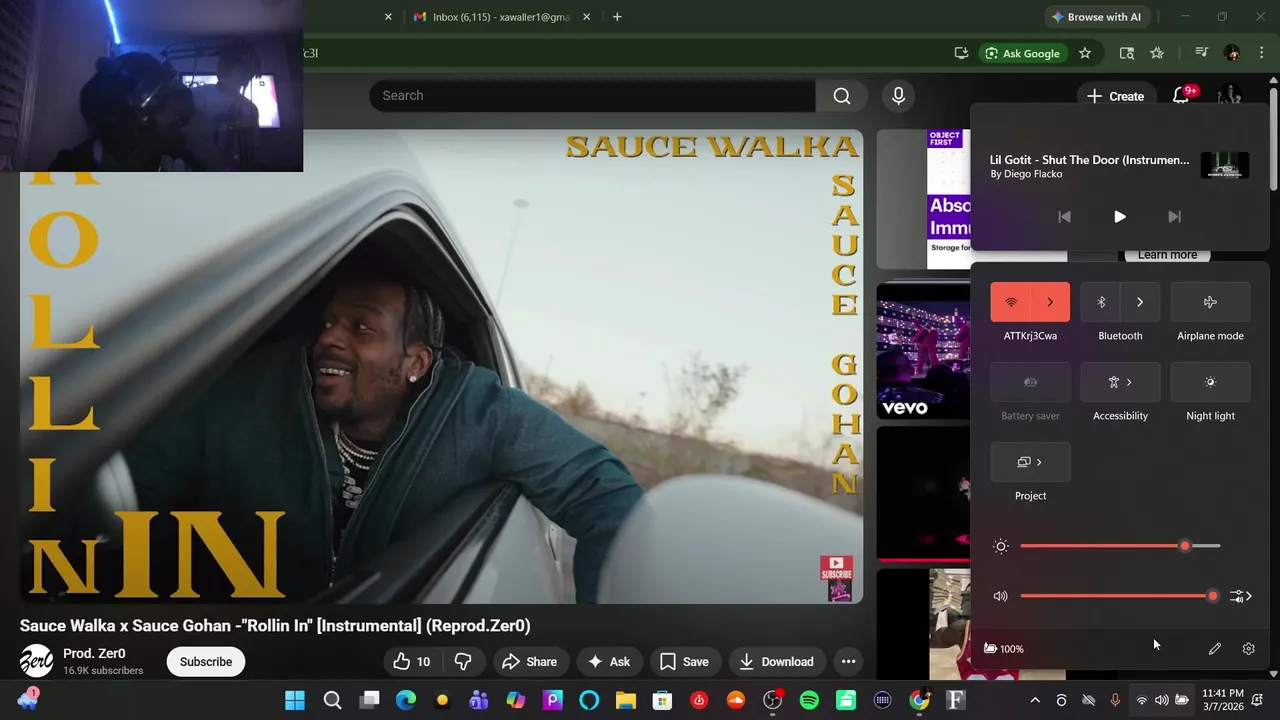The width and height of the screenshot is (1280, 720).
Task: Save video to playlist
Action: click(684, 662)
